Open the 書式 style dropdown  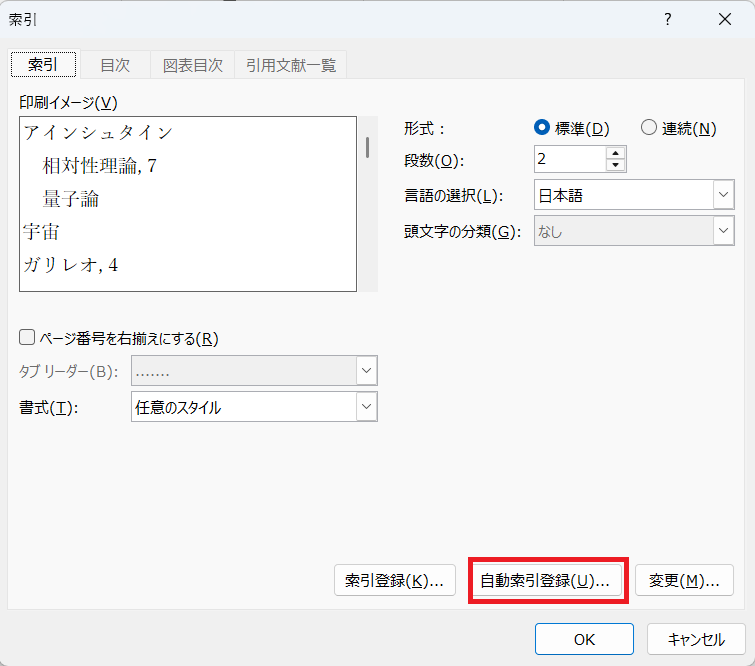click(366, 407)
